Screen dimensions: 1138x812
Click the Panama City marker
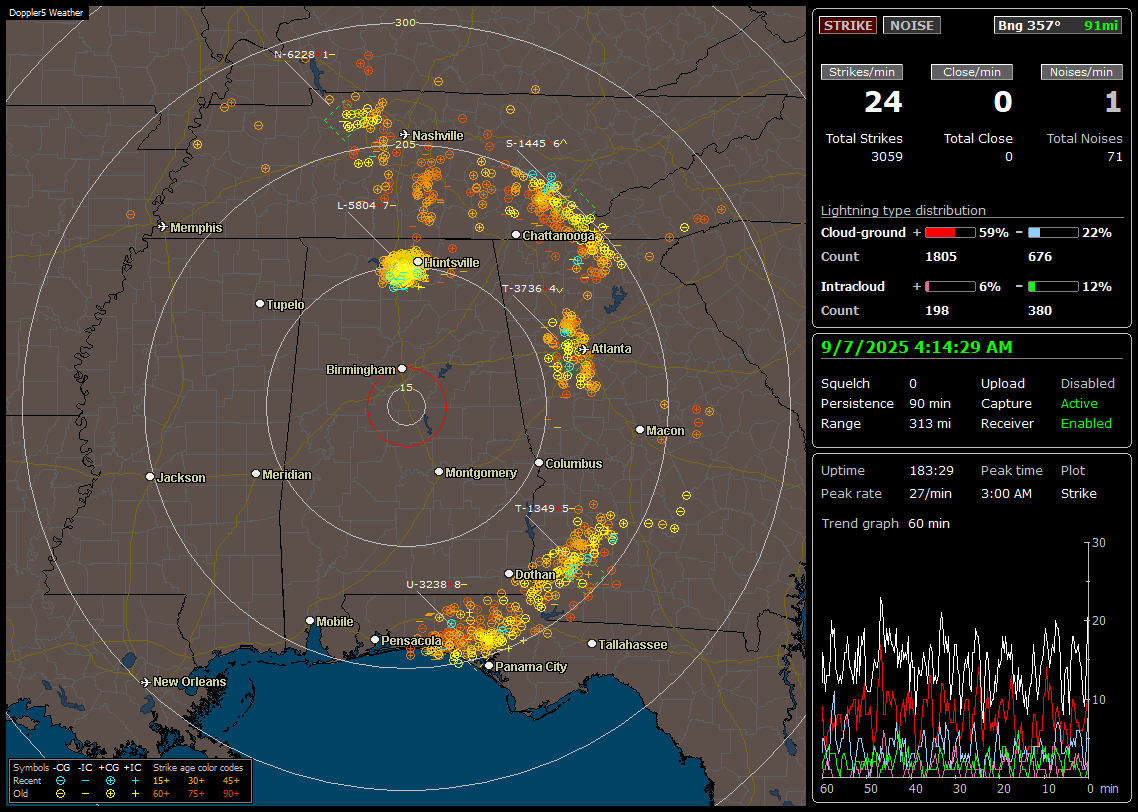489,665
